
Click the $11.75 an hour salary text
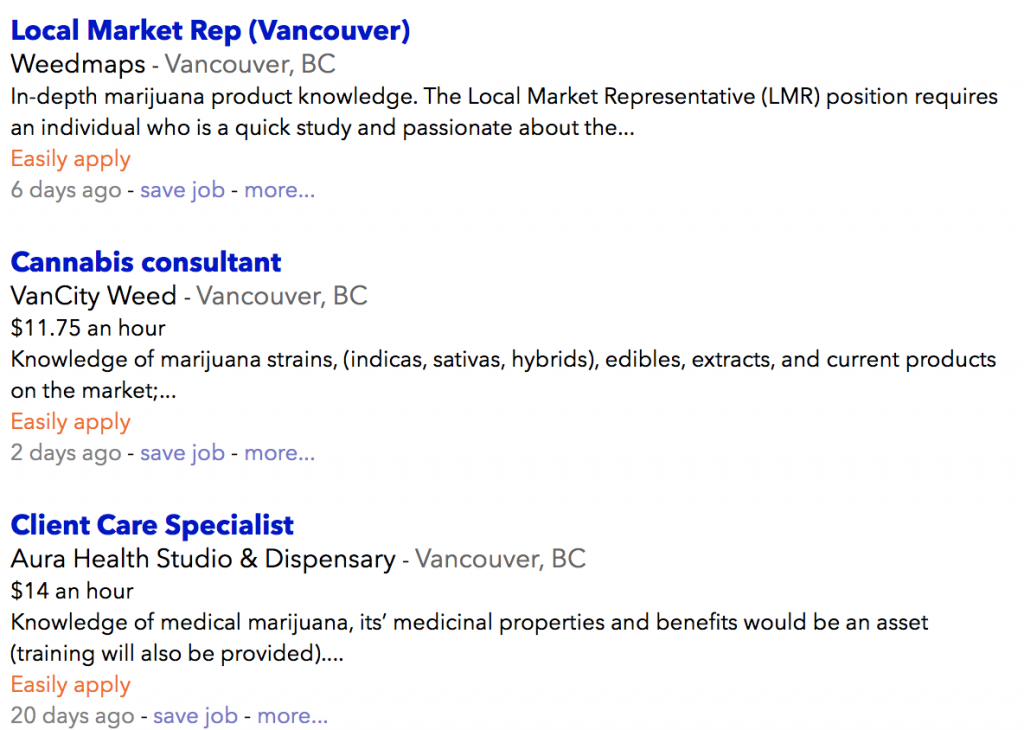click(x=88, y=328)
